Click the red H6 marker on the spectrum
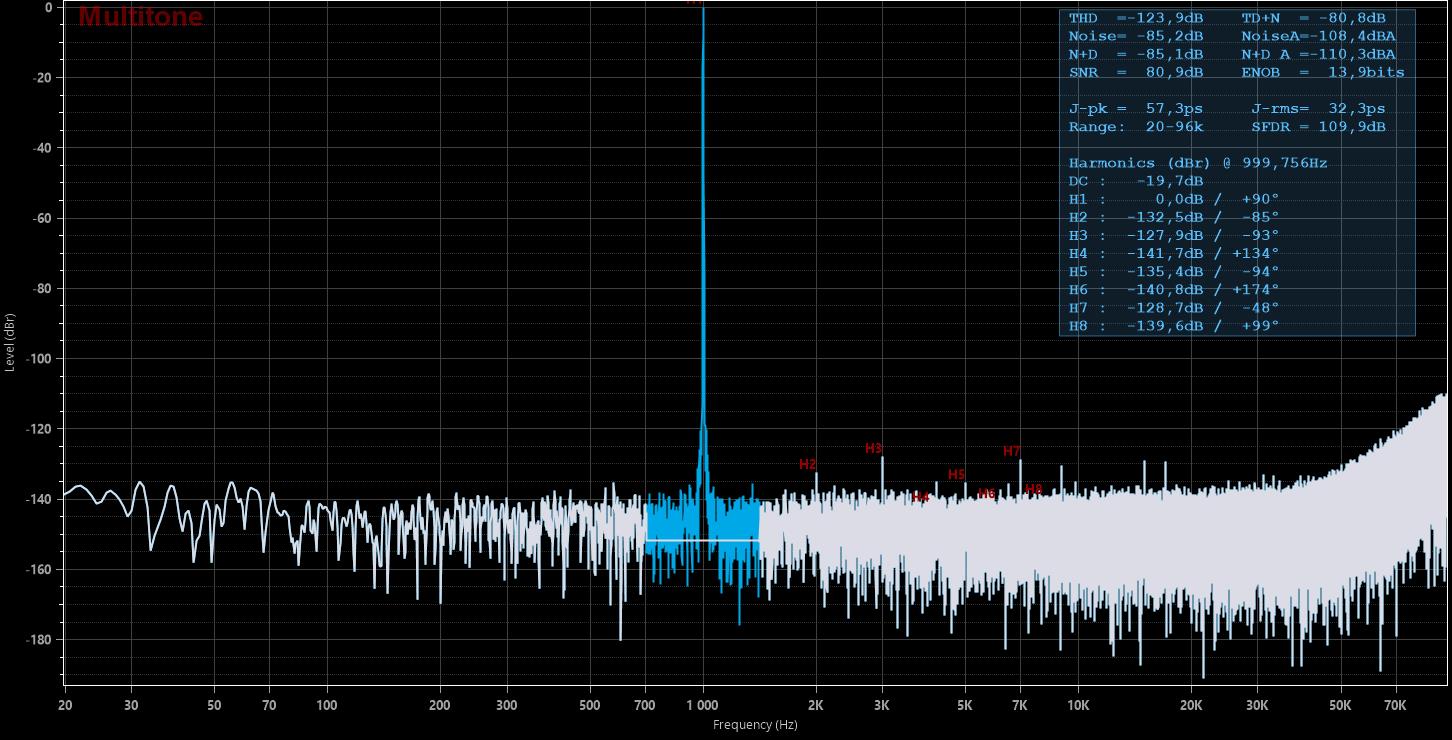Screen dimensions: 1452x740 point(986,493)
